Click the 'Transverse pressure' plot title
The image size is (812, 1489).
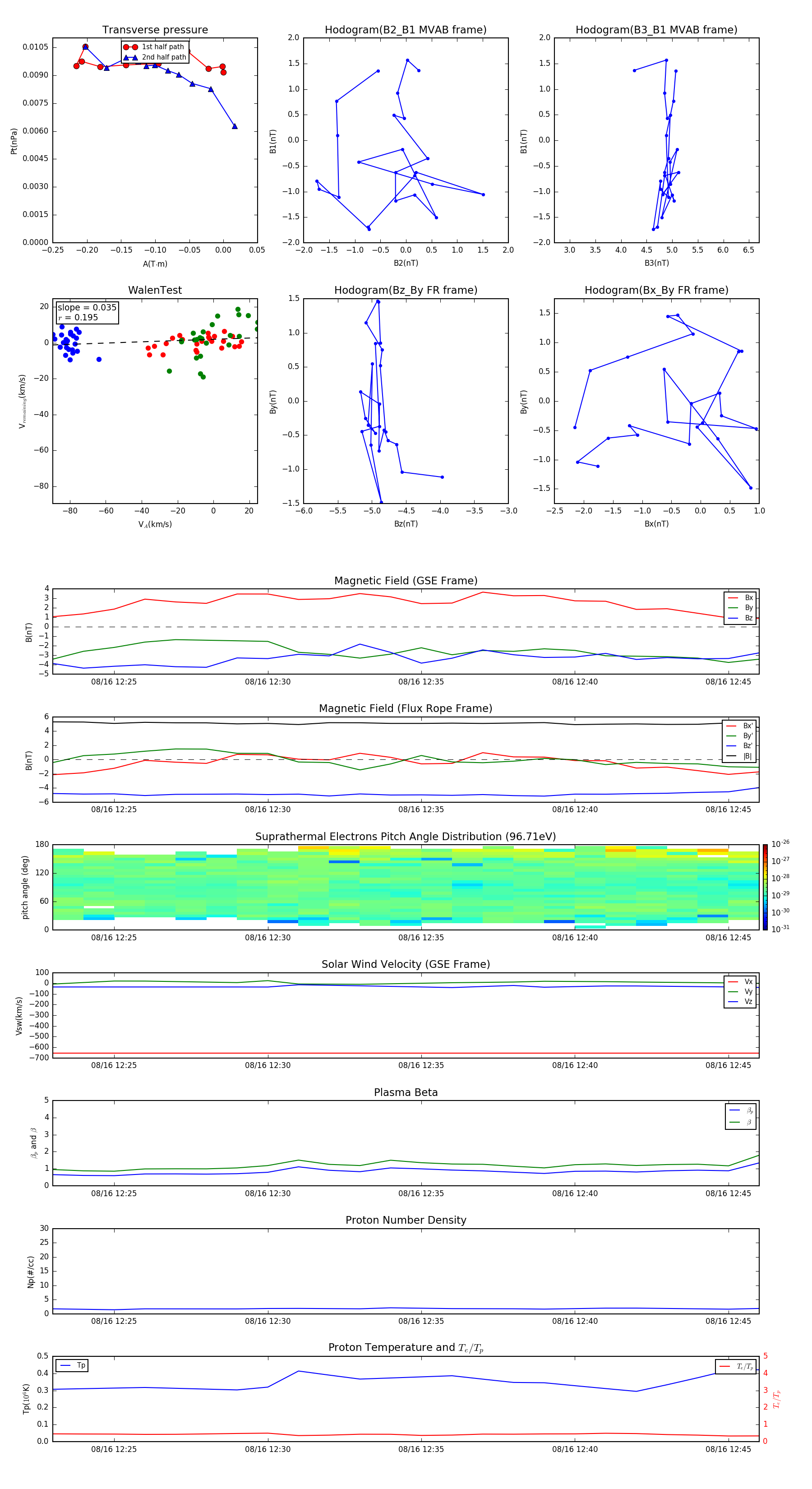tap(155, 30)
